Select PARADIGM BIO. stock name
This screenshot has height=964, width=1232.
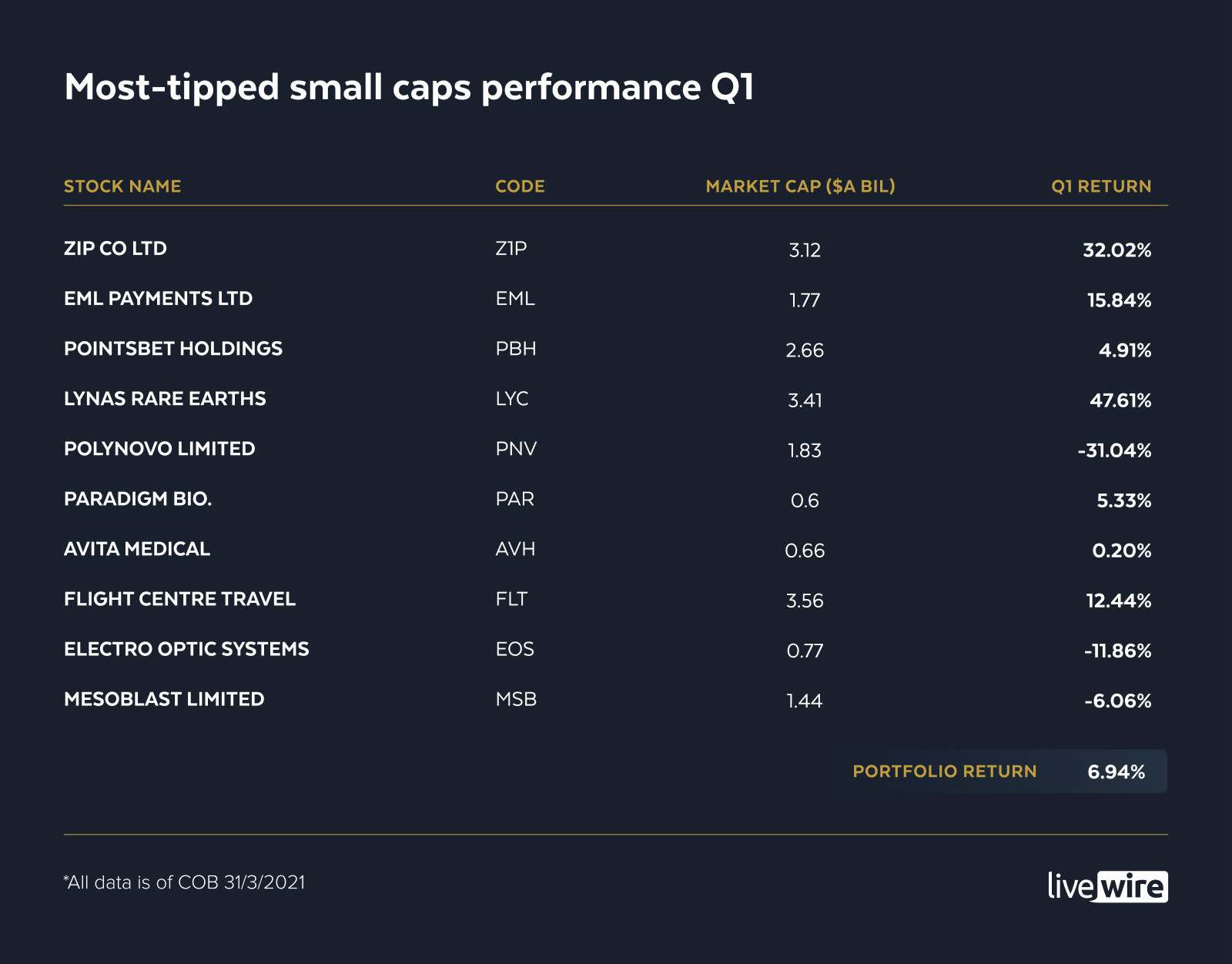[x=138, y=499]
